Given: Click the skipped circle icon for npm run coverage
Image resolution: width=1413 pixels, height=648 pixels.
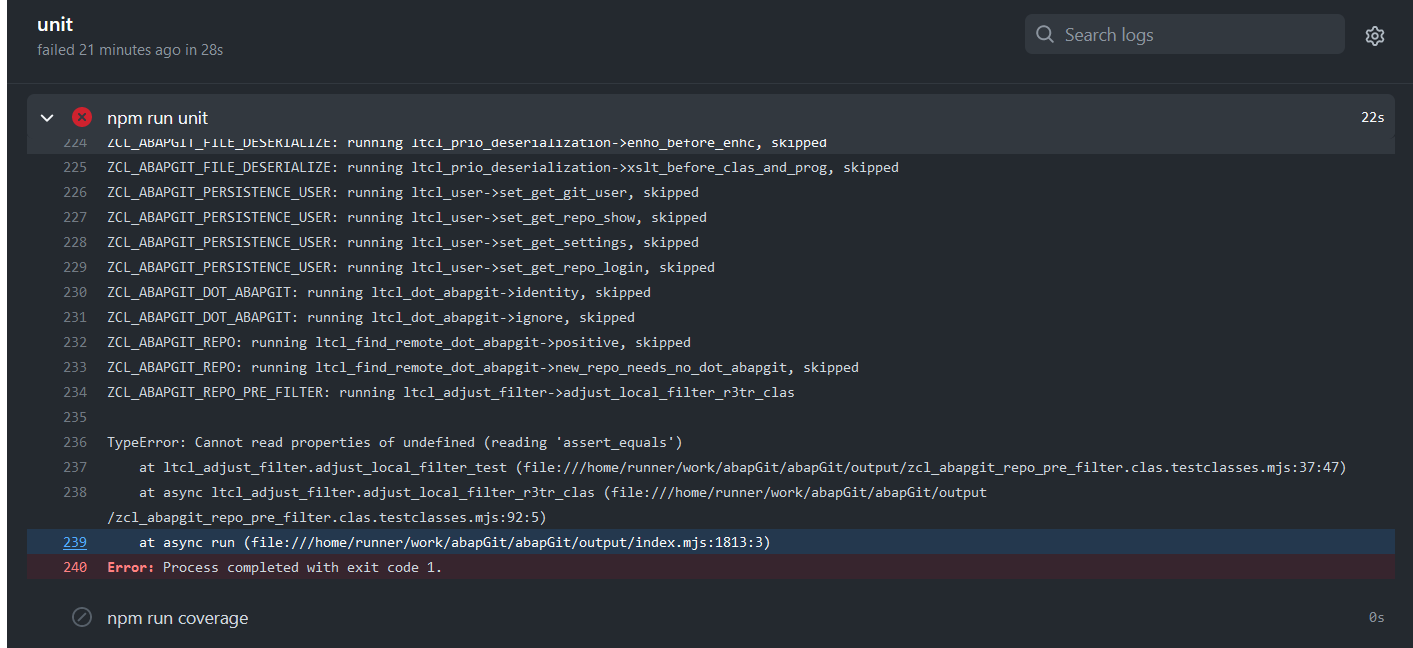Looking at the screenshot, I should click(x=81, y=617).
